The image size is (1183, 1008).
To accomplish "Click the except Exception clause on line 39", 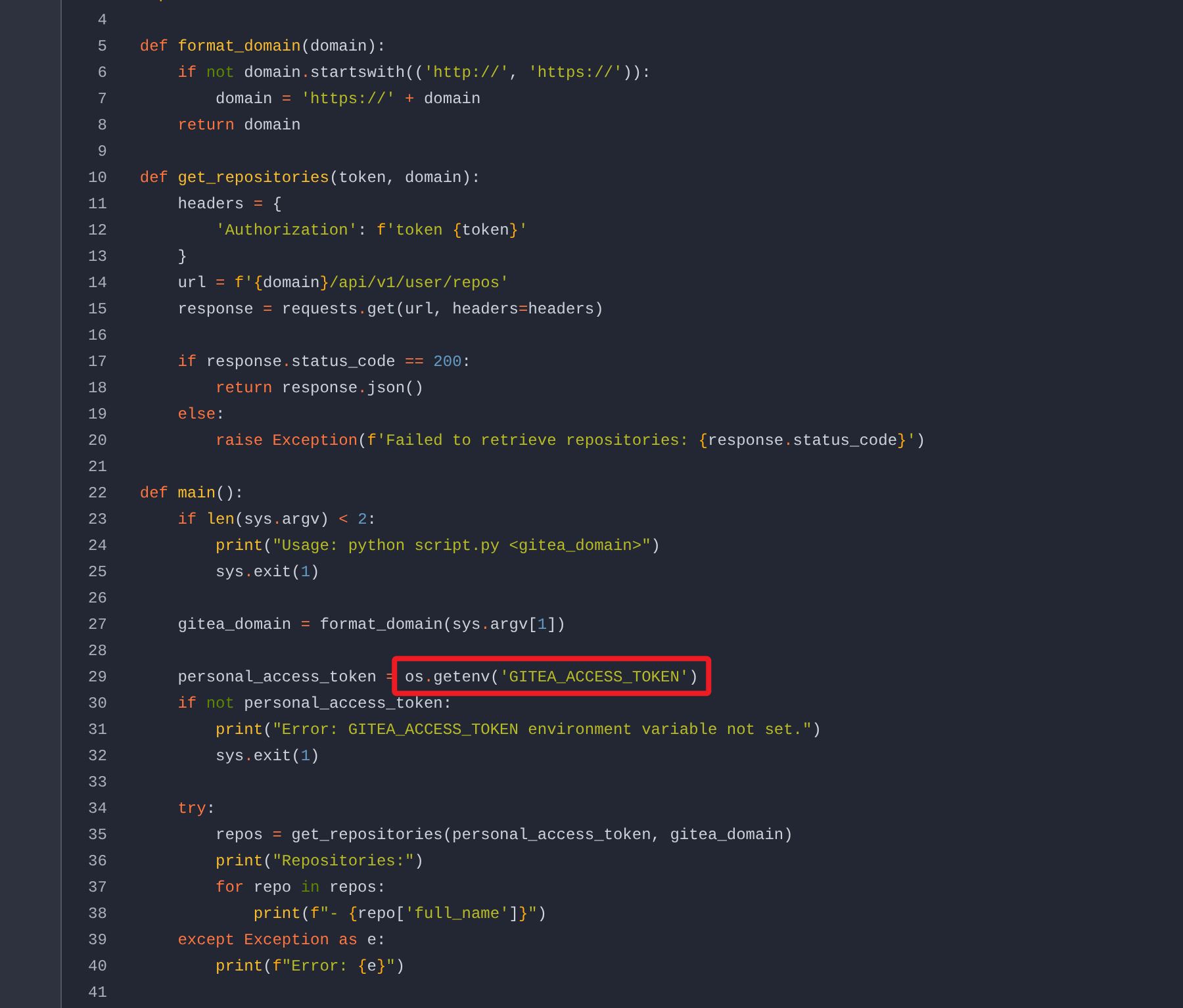I will pyautogui.click(x=267, y=940).
